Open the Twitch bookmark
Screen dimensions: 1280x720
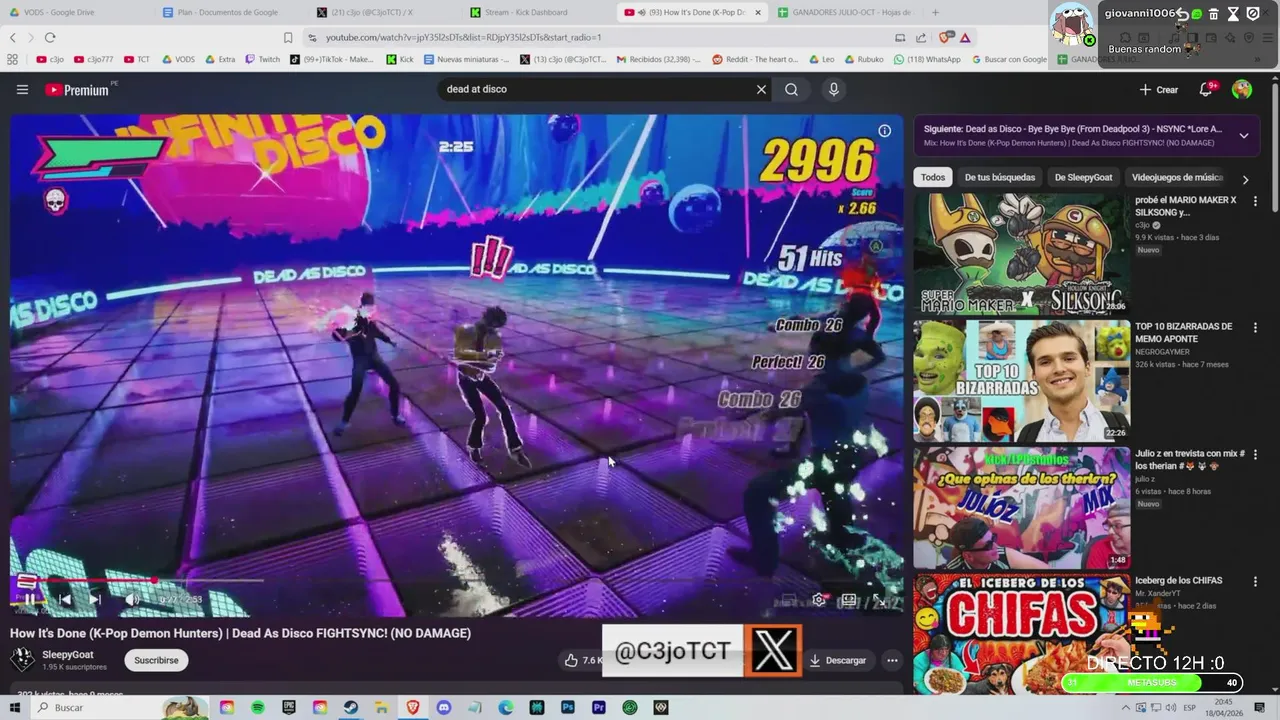click(263, 59)
